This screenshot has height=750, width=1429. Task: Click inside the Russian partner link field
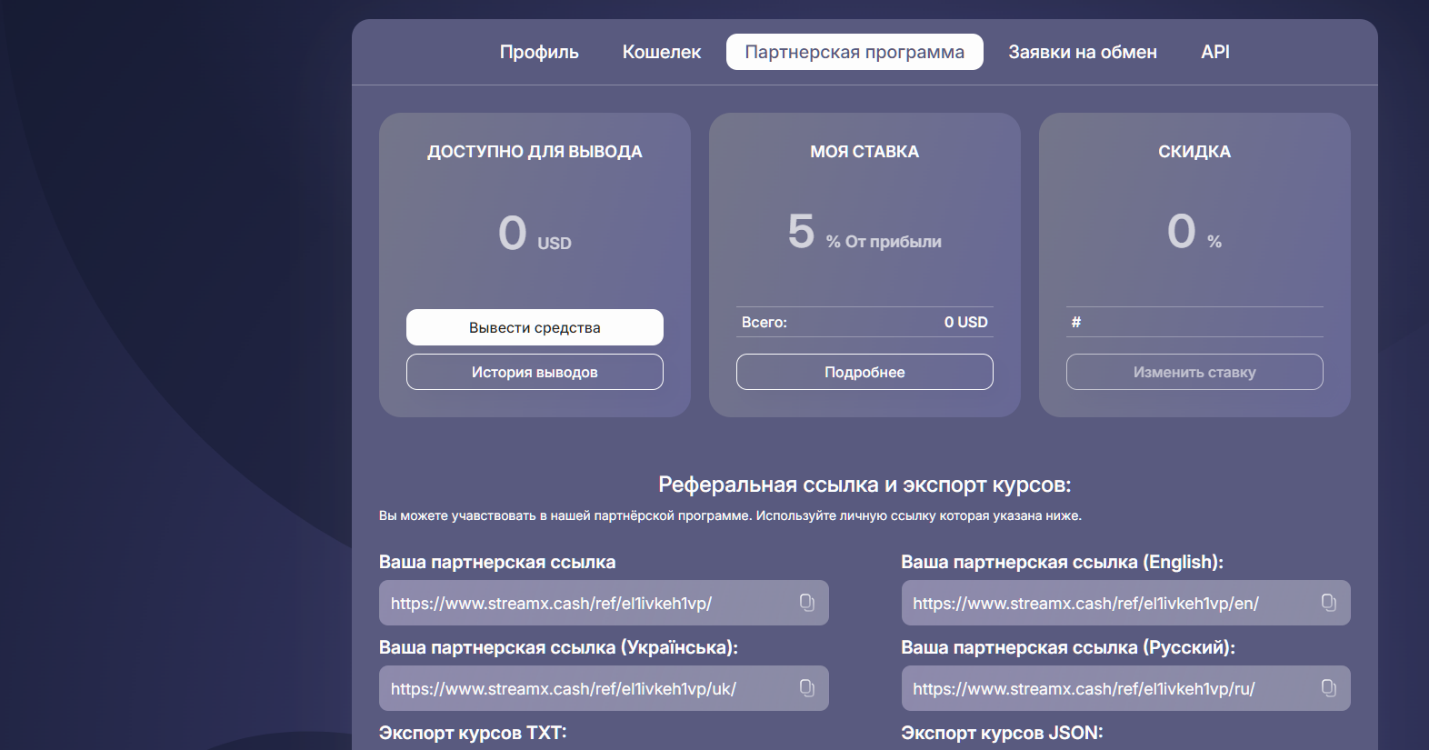pyautogui.click(x=1100, y=688)
